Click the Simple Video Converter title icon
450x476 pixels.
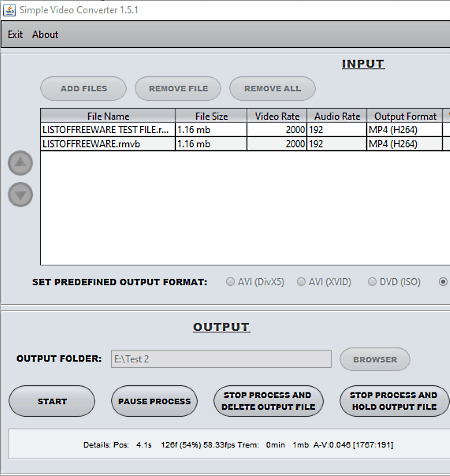click(x=9, y=10)
